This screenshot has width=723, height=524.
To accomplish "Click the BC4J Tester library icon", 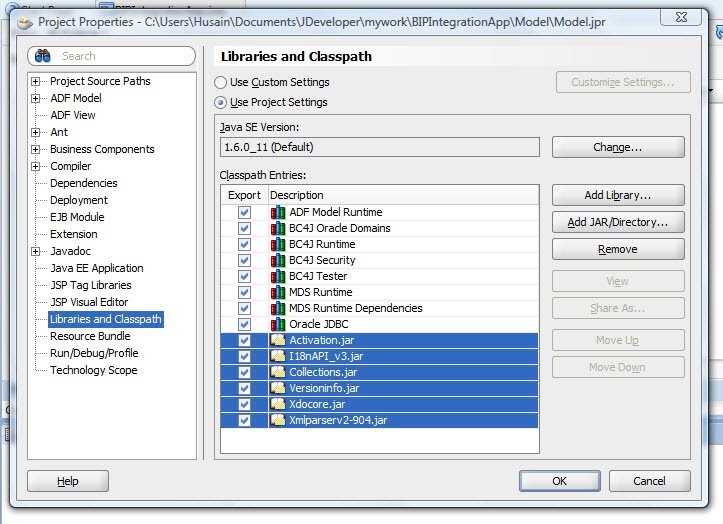I will [x=278, y=276].
